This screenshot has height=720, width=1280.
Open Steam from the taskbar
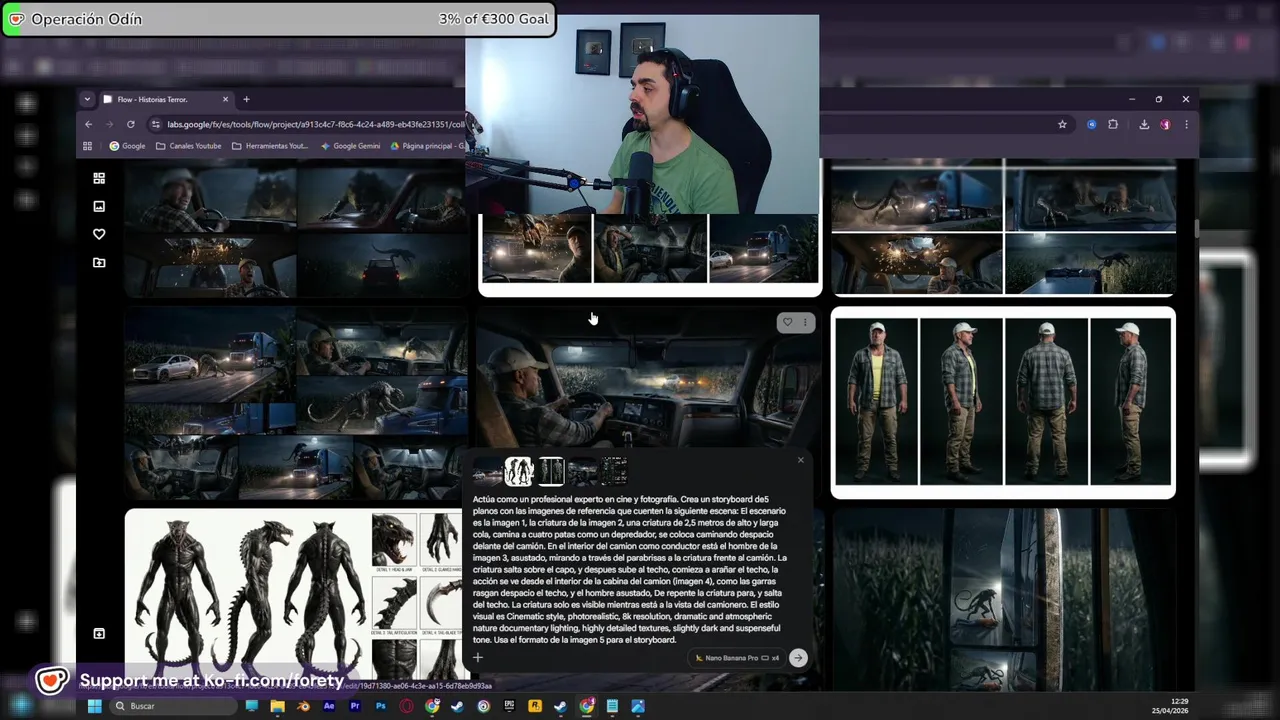pyautogui.click(x=457, y=706)
